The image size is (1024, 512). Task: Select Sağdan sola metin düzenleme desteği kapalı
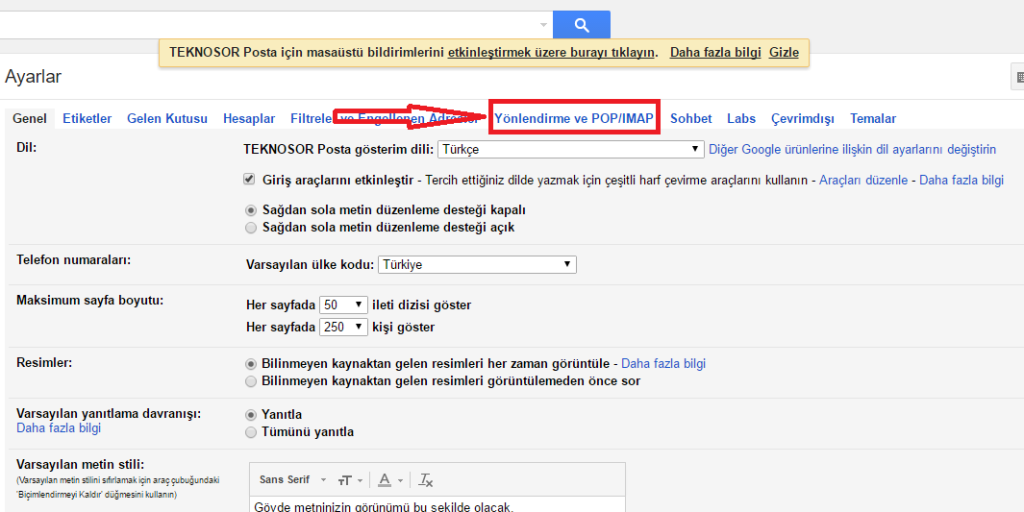tap(250, 211)
